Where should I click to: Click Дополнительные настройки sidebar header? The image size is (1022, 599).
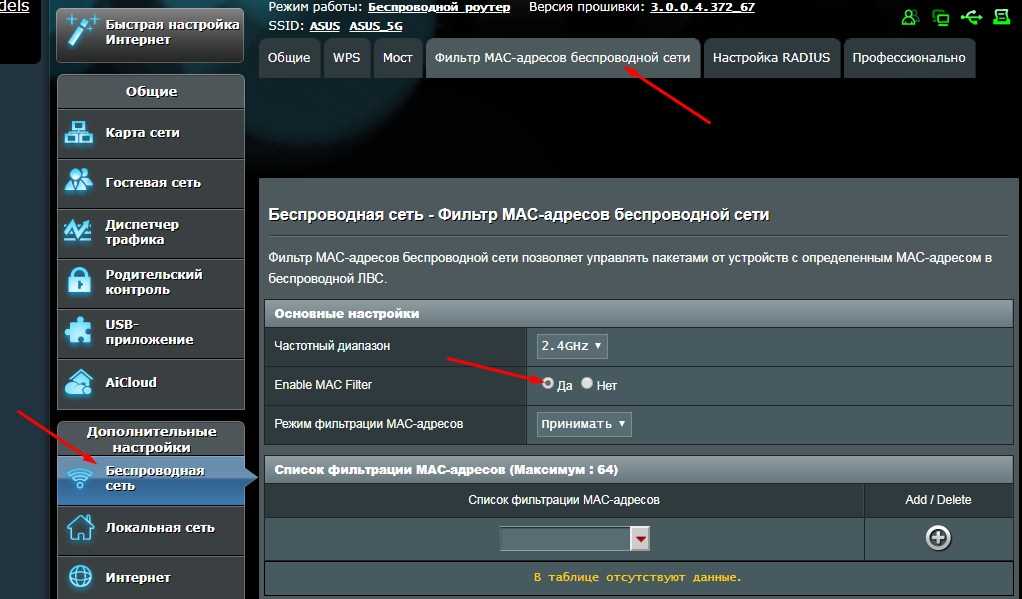(x=151, y=439)
